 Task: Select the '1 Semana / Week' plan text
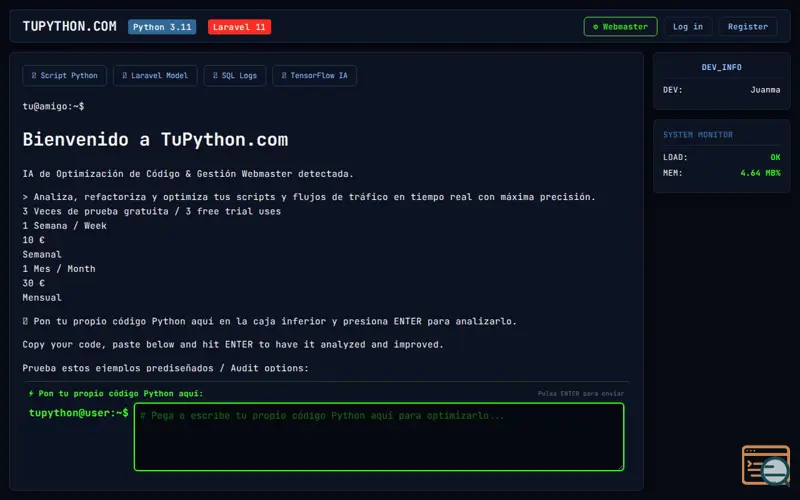click(x=64, y=226)
